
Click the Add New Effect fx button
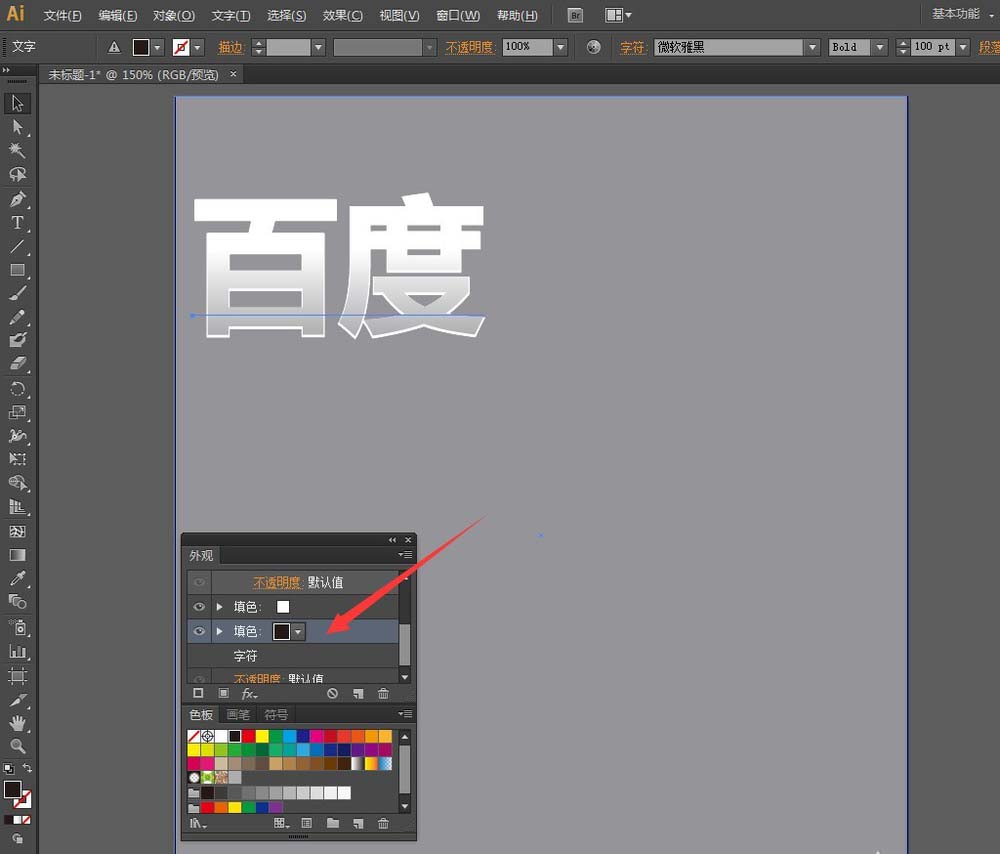pyautogui.click(x=249, y=693)
